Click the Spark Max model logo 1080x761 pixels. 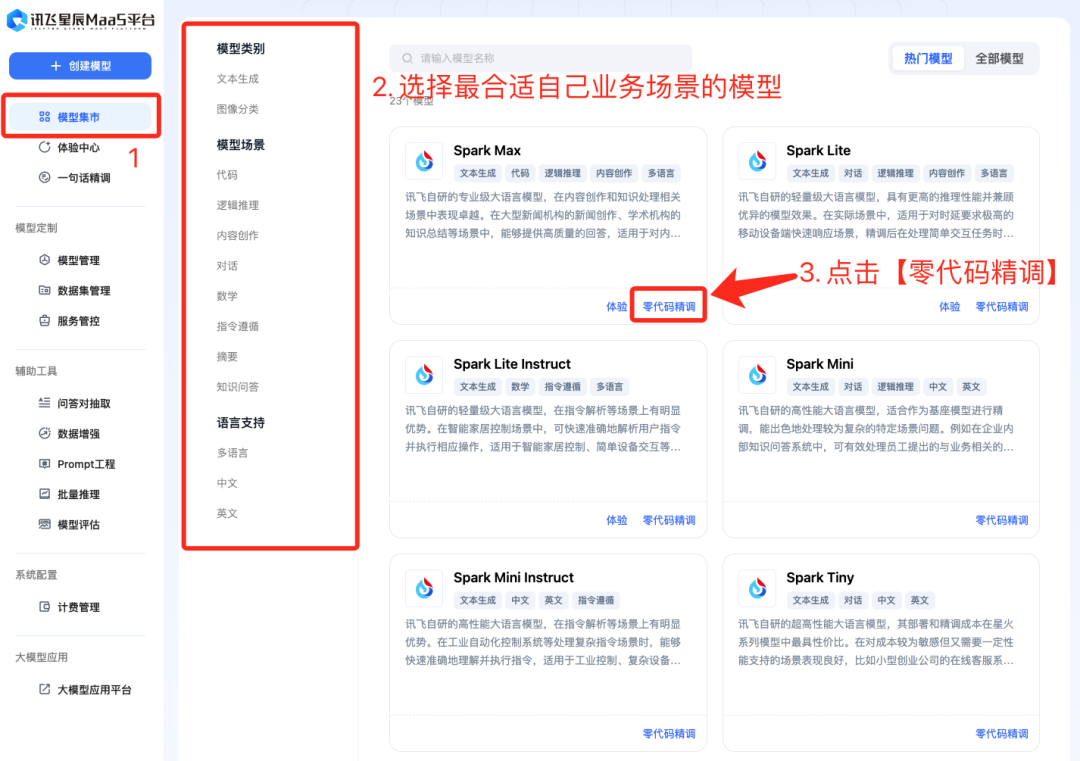click(x=424, y=161)
